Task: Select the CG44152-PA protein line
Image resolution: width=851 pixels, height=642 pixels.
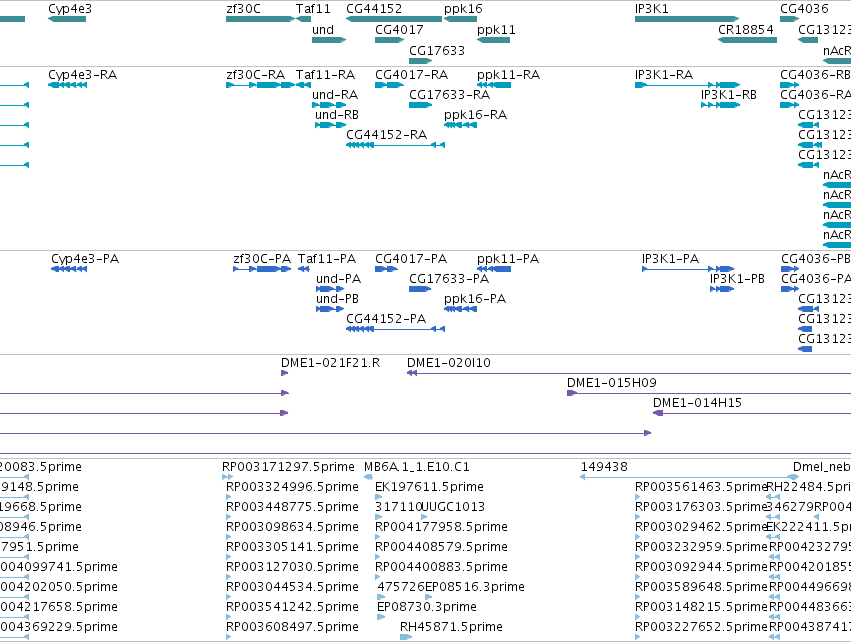Action: 395,329
